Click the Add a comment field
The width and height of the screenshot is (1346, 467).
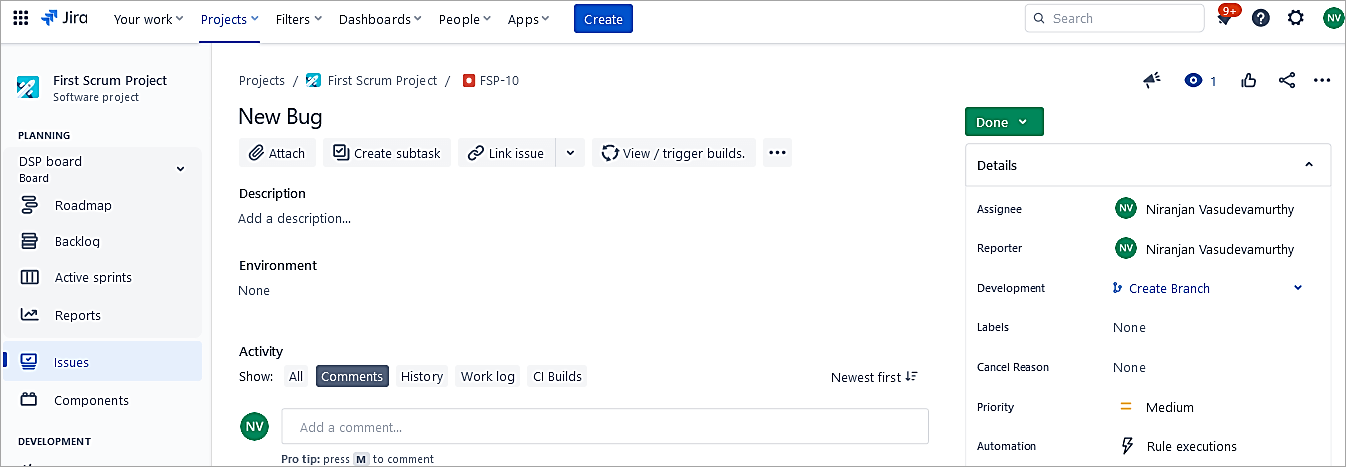pyautogui.click(x=604, y=427)
